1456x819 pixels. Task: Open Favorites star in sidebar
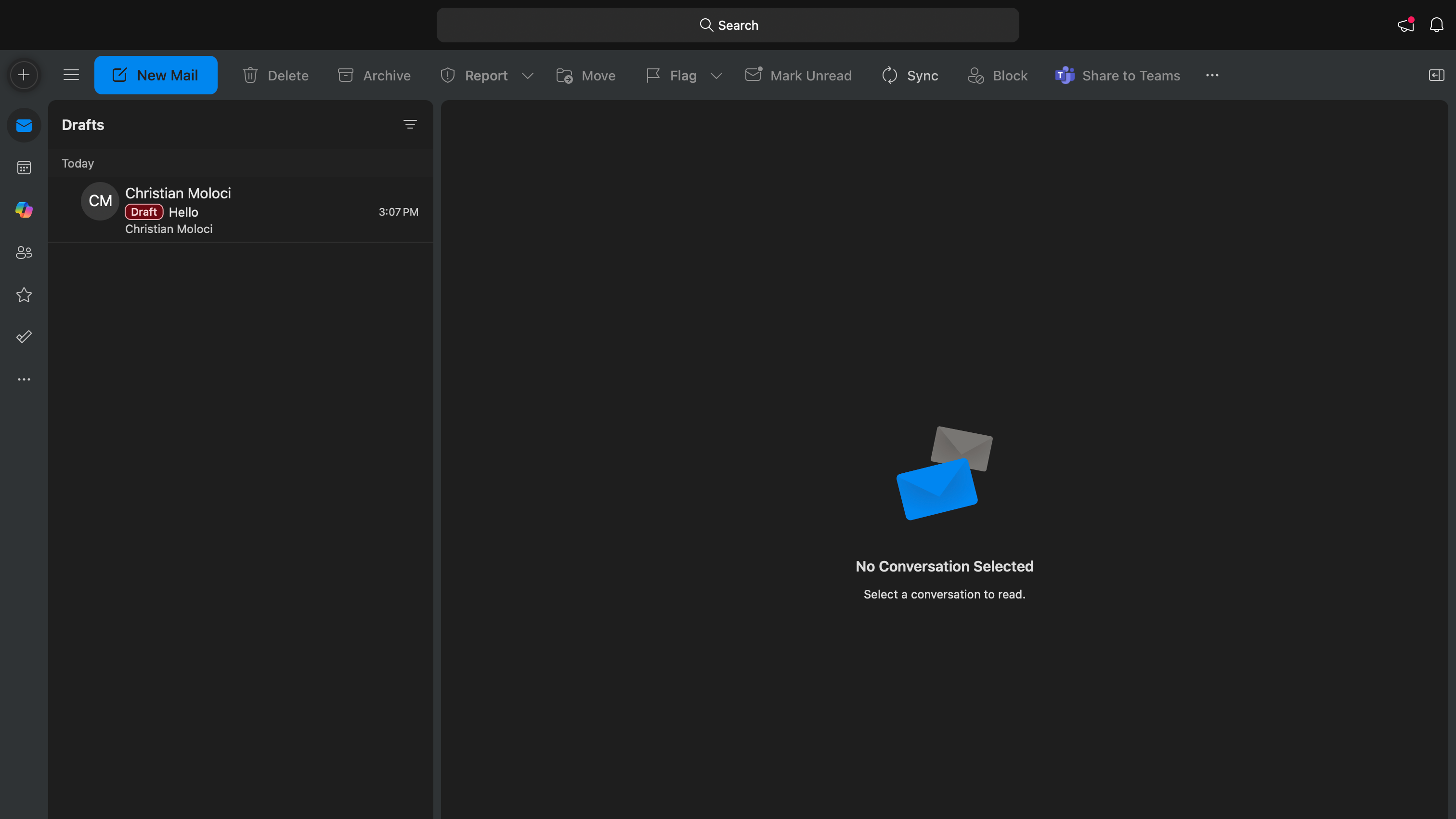tap(24, 295)
